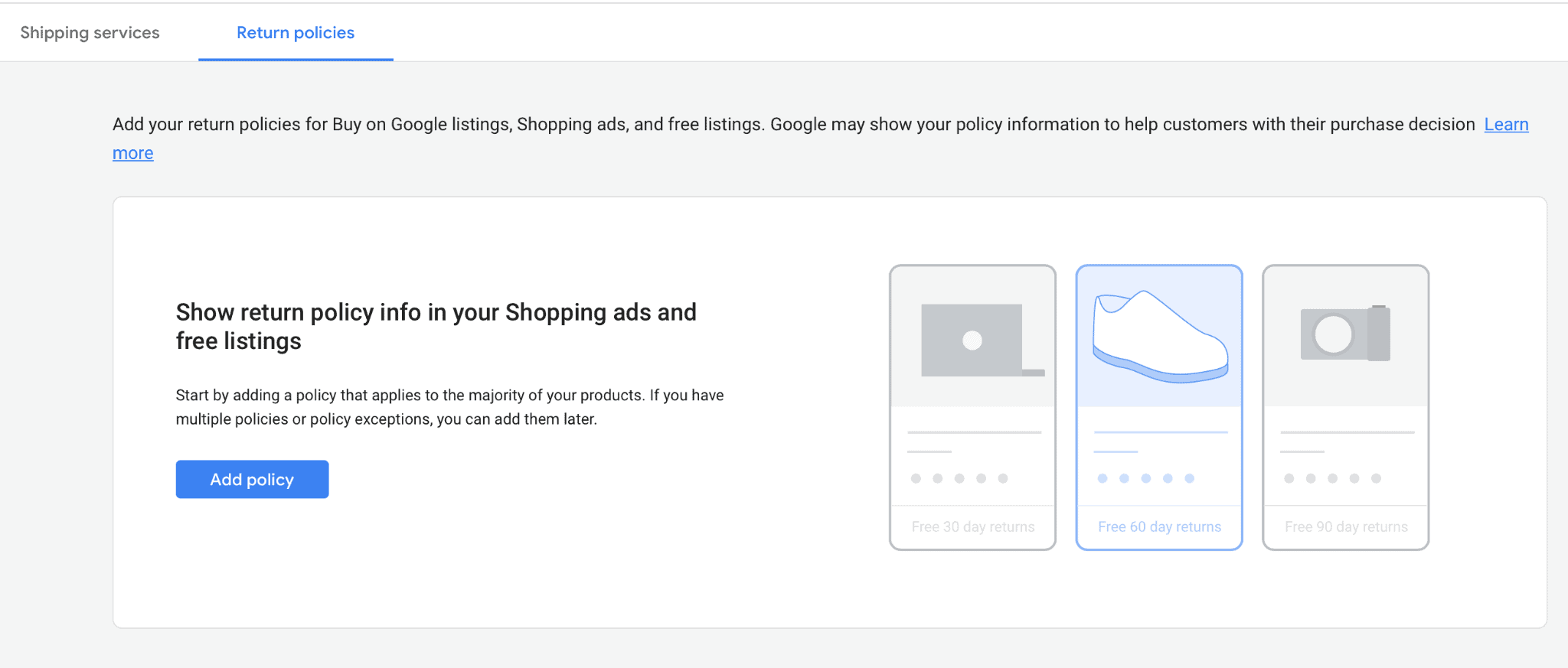Image resolution: width=1568 pixels, height=668 pixels.
Task: Click the Add policy button
Action: tap(252, 479)
